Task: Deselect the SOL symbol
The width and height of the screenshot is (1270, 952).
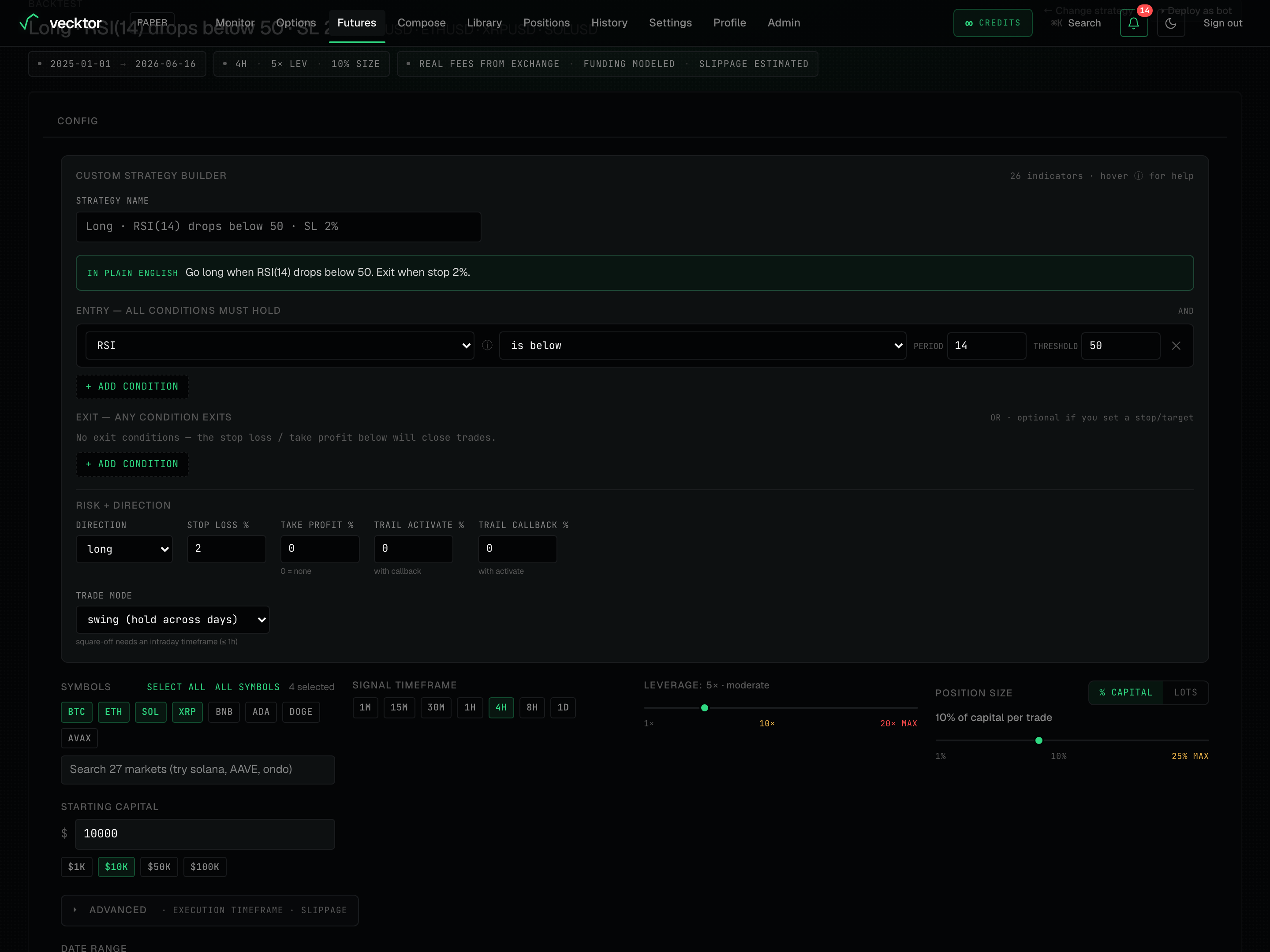Action: click(x=150, y=711)
